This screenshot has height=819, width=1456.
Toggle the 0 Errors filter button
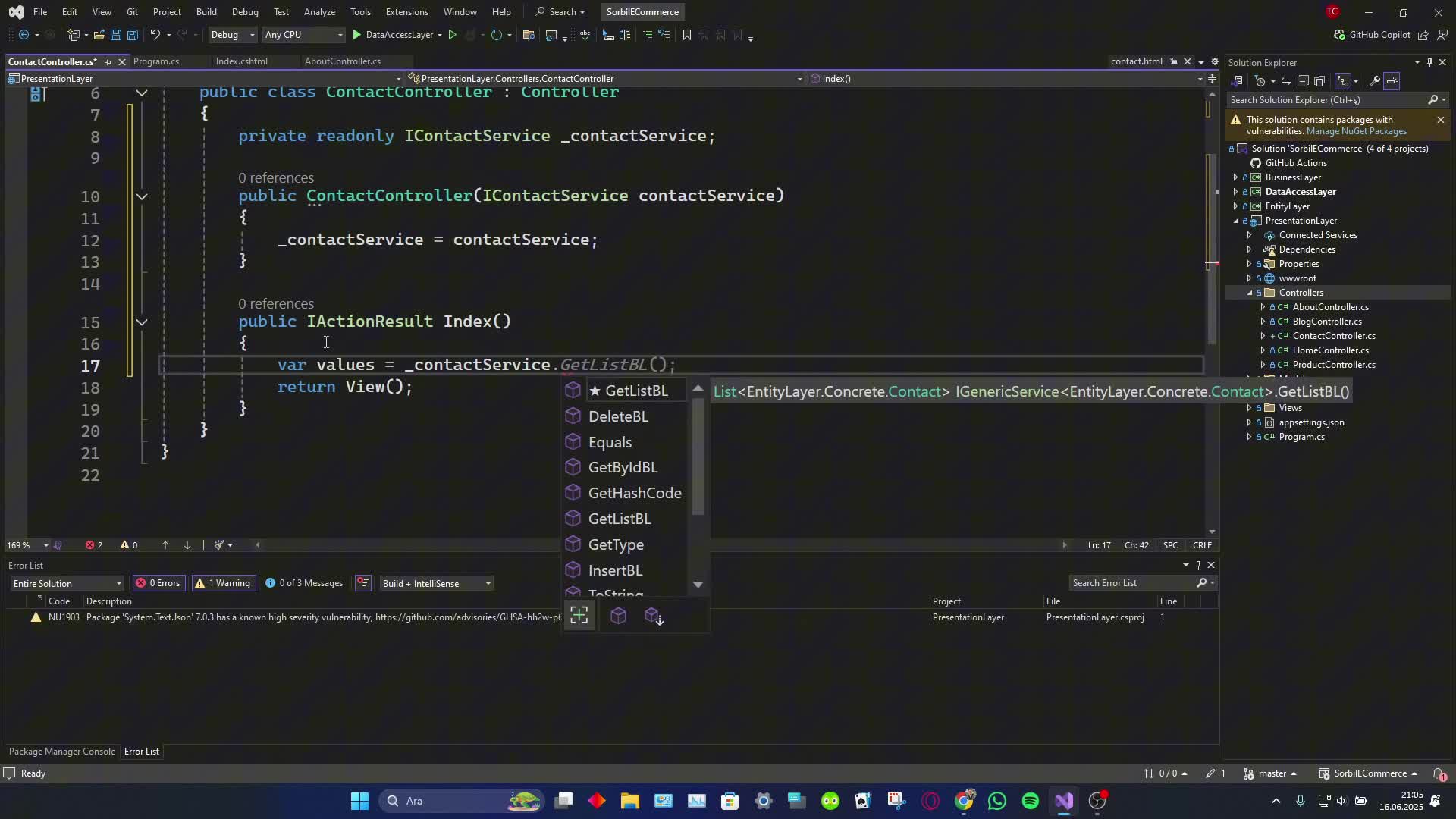[x=158, y=583]
